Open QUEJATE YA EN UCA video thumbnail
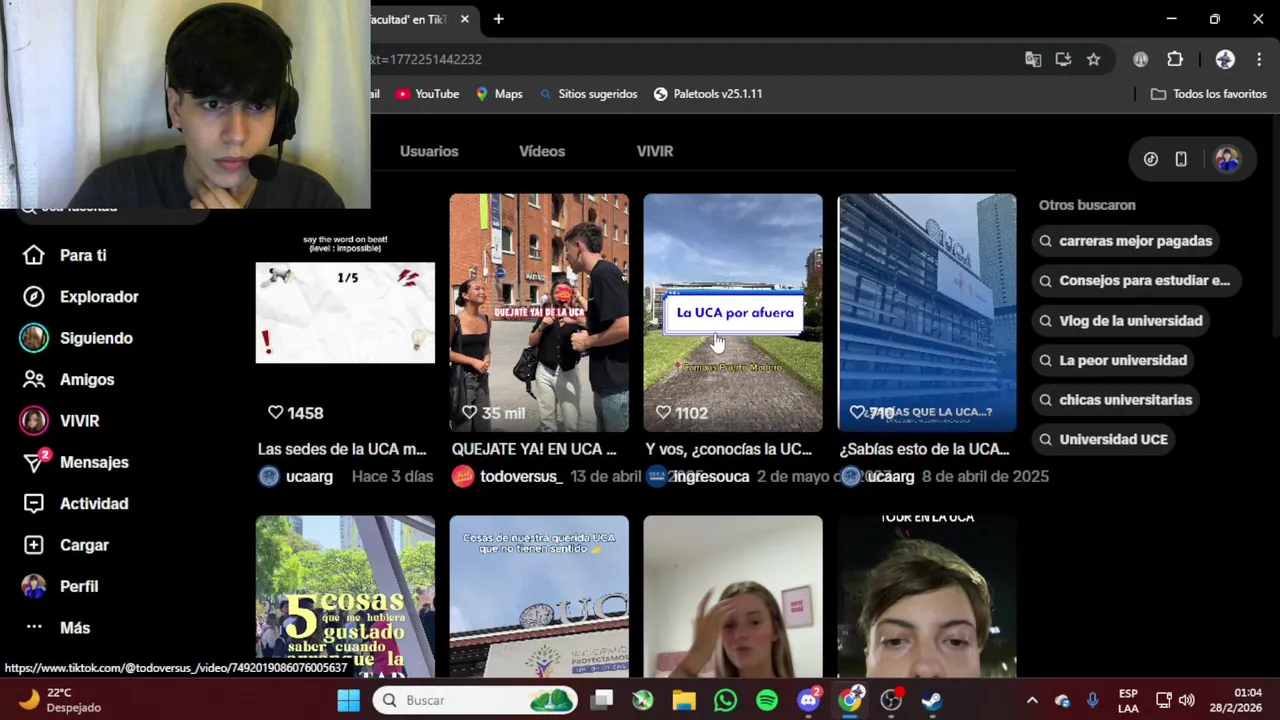Image resolution: width=1280 pixels, height=720 pixels. [539, 313]
